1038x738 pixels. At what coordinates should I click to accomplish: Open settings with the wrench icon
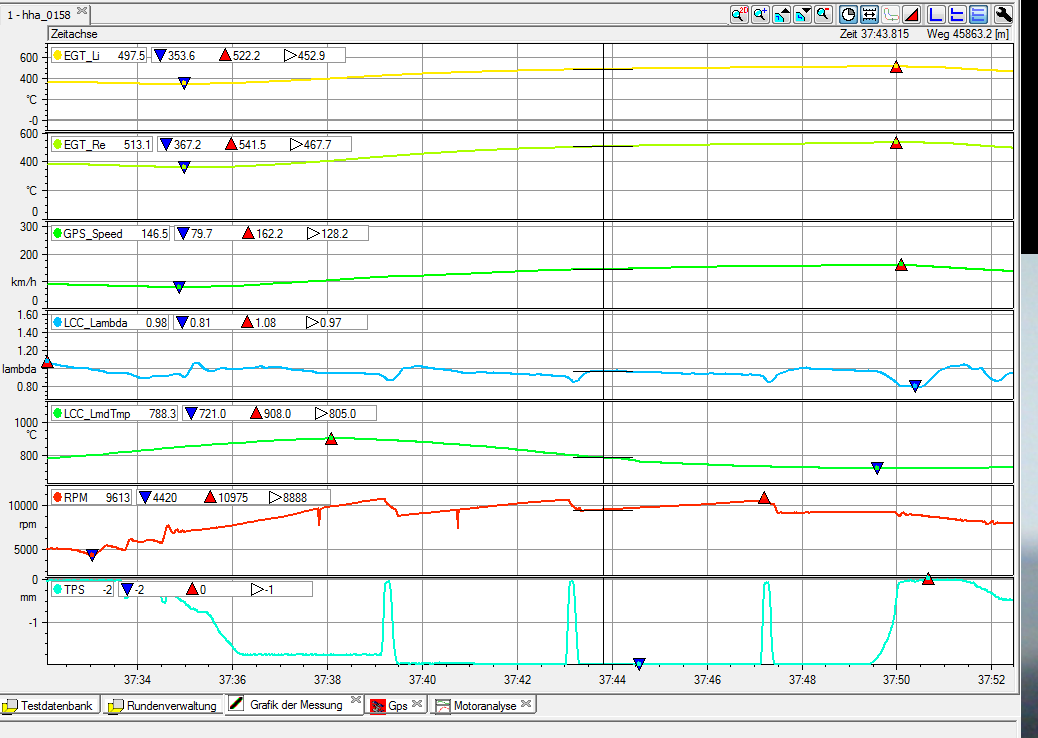pos(1004,14)
